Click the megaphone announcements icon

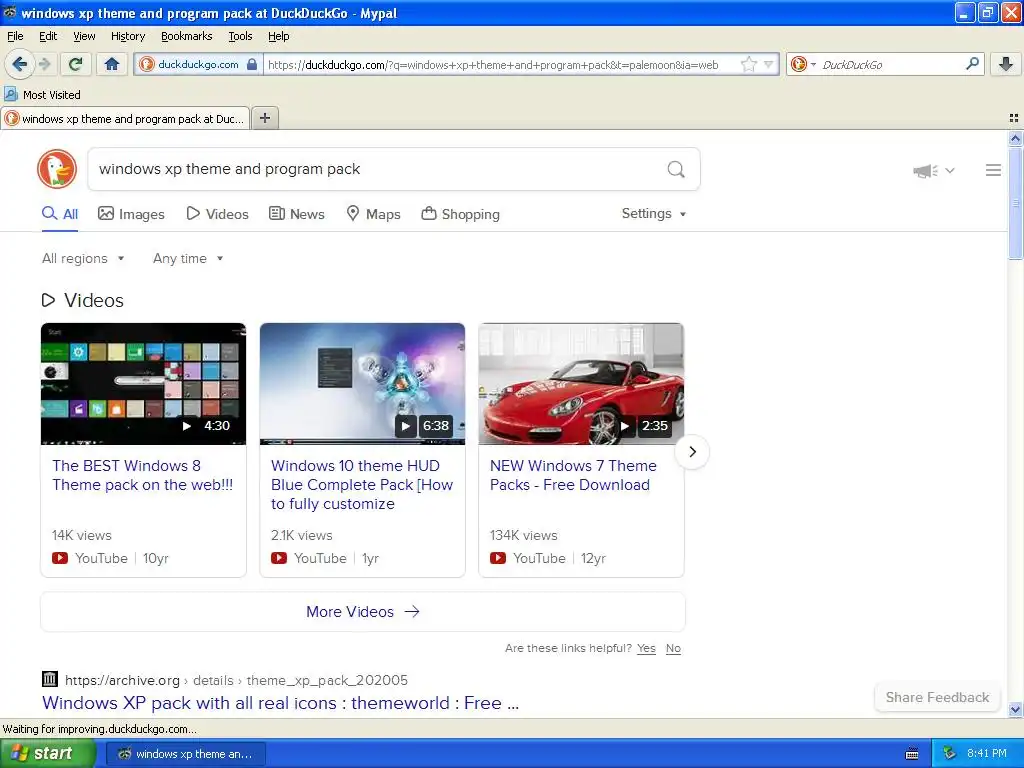tap(925, 171)
